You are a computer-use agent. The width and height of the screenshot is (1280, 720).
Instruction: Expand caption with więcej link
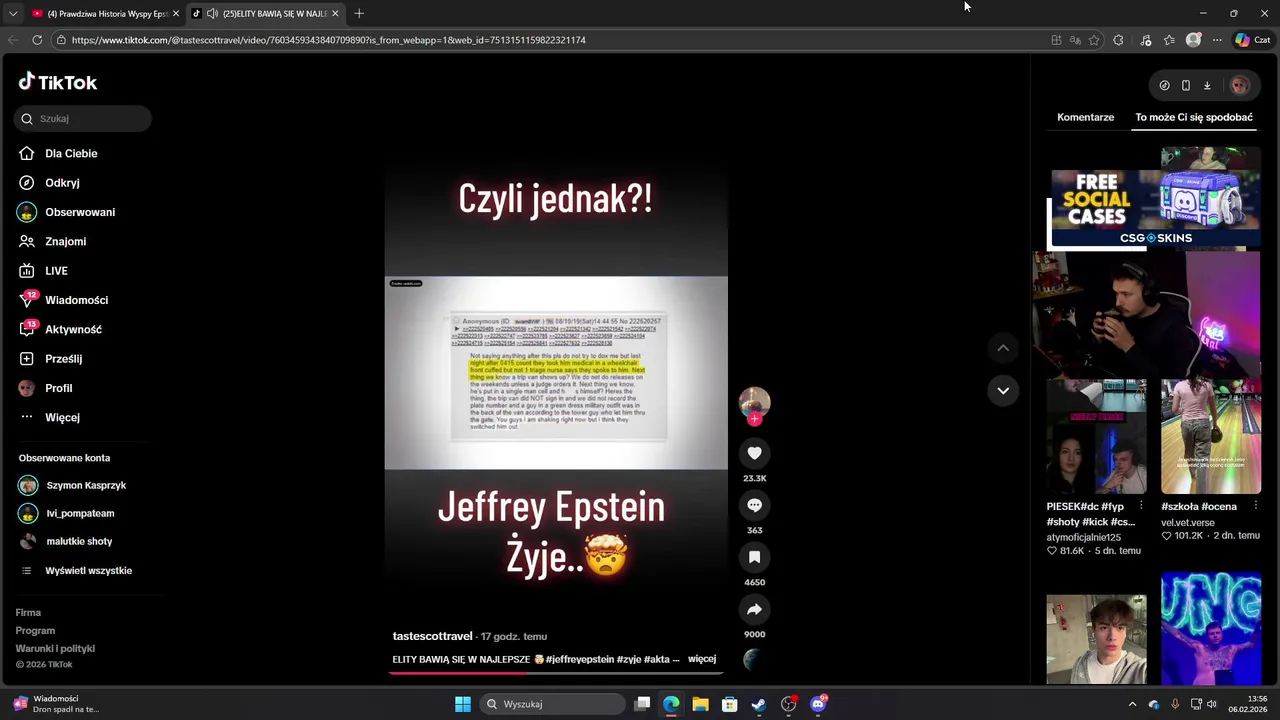(702, 659)
